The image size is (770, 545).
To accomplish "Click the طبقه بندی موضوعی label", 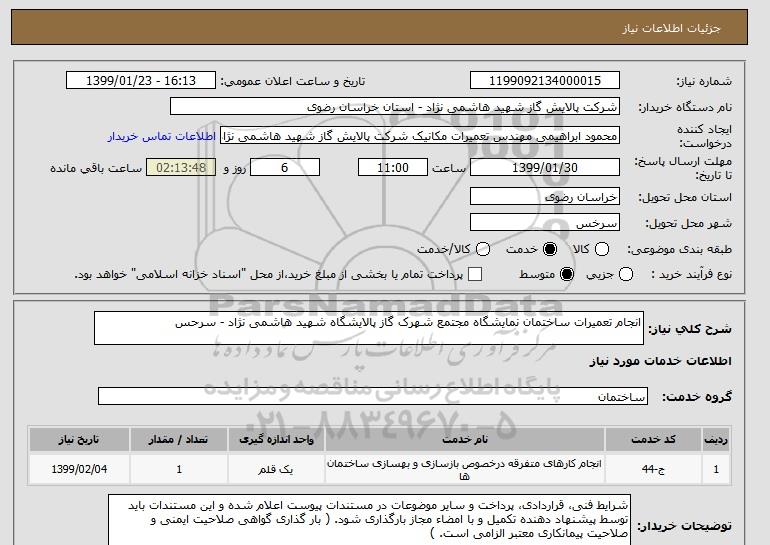I will point(680,249).
